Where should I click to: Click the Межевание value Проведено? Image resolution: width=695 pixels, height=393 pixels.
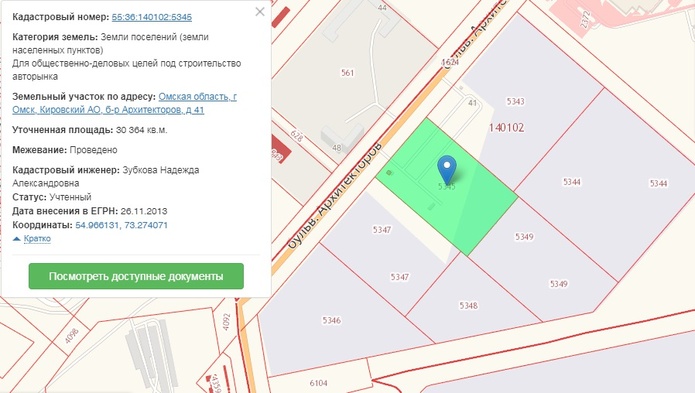coord(93,150)
